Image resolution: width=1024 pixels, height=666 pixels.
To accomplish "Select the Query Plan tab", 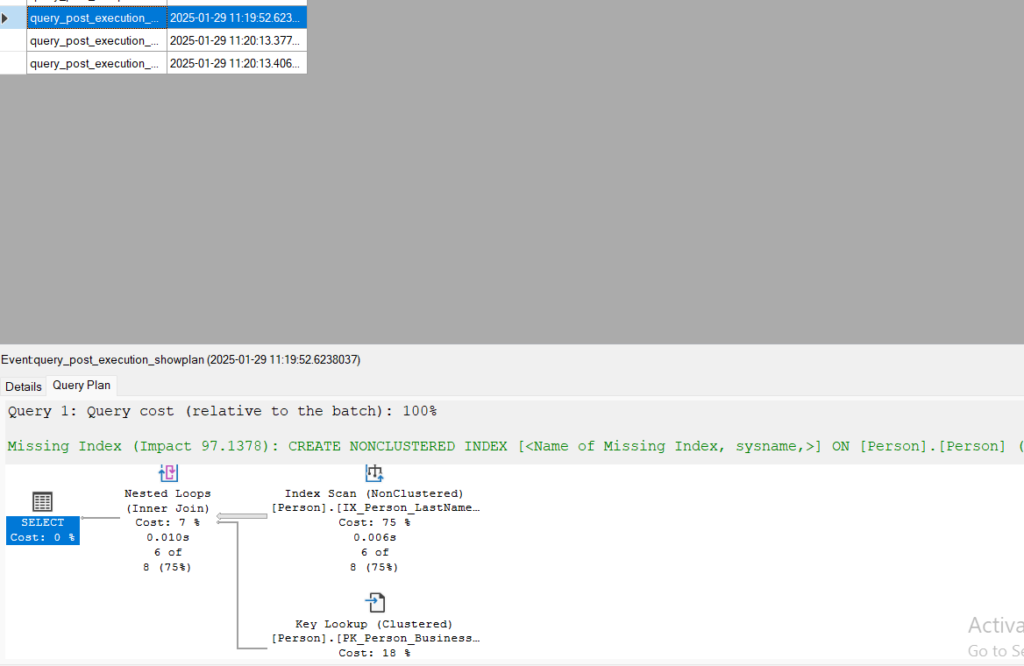I will [x=82, y=385].
